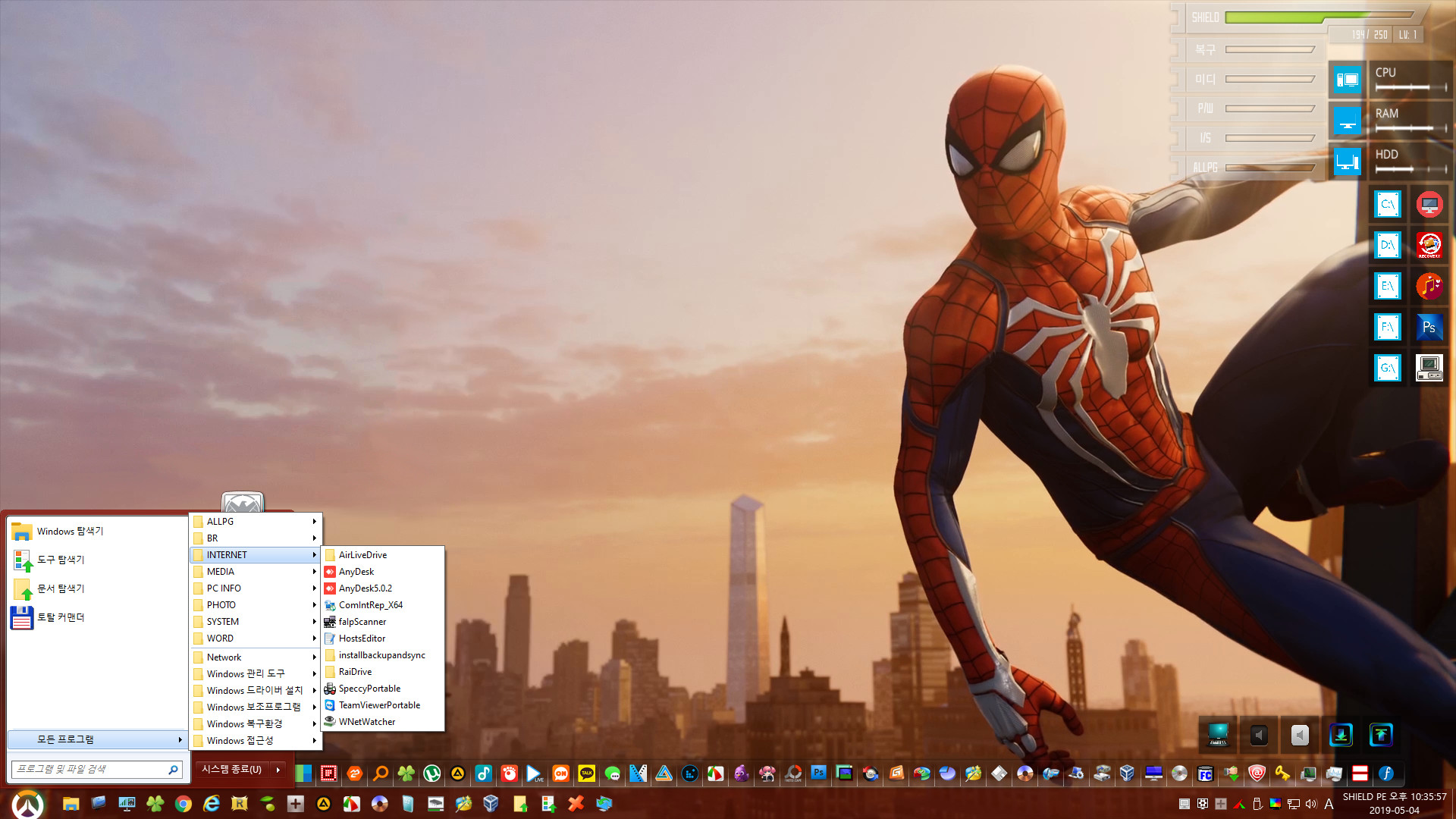Image resolution: width=1456 pixels, height=819 pixels.
Task: Launch Photoshop from the taskbar dock
Action: [819, 773]
